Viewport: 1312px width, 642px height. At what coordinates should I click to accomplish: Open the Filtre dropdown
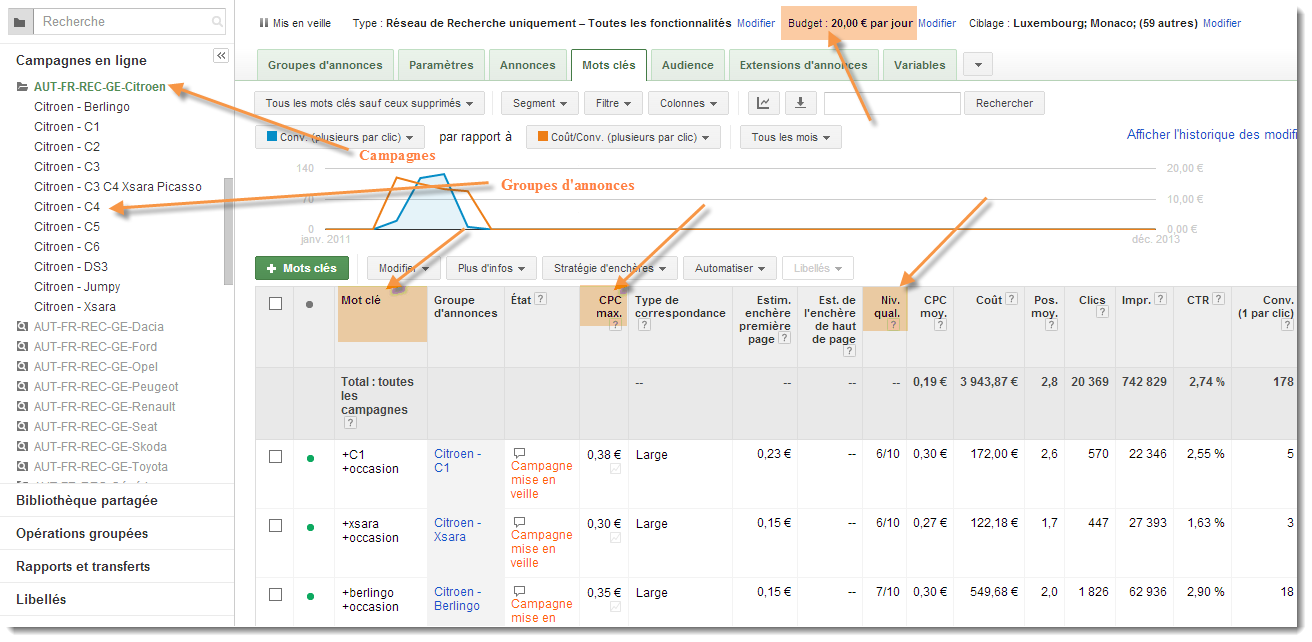pos(613,103)
